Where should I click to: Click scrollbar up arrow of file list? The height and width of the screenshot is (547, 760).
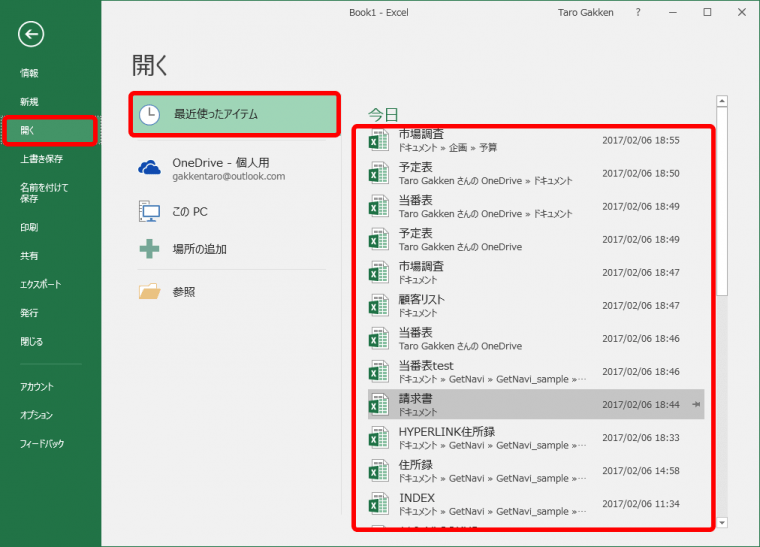(722, 101)
